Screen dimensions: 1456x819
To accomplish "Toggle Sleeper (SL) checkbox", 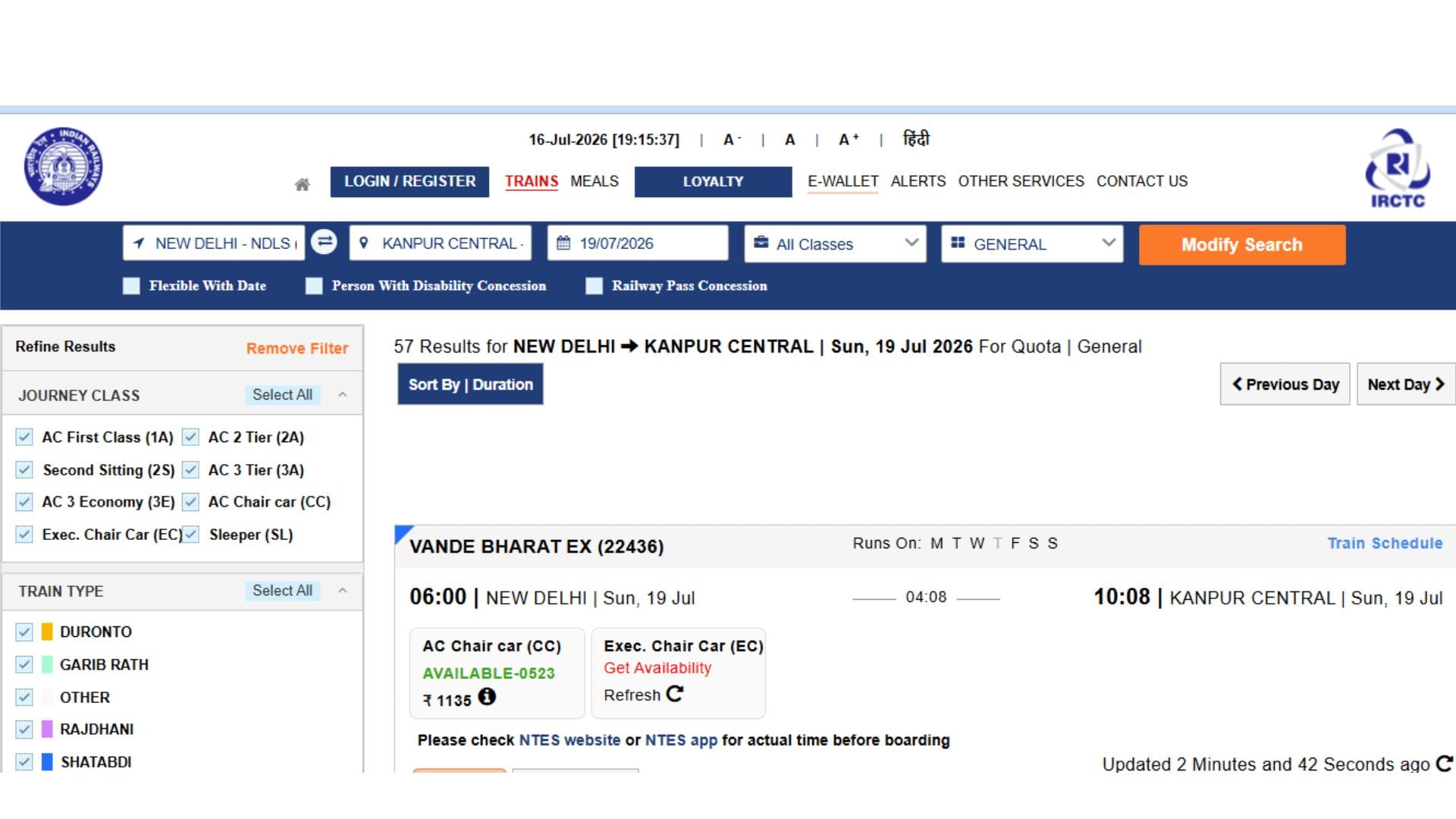I will tap(190, 534).
